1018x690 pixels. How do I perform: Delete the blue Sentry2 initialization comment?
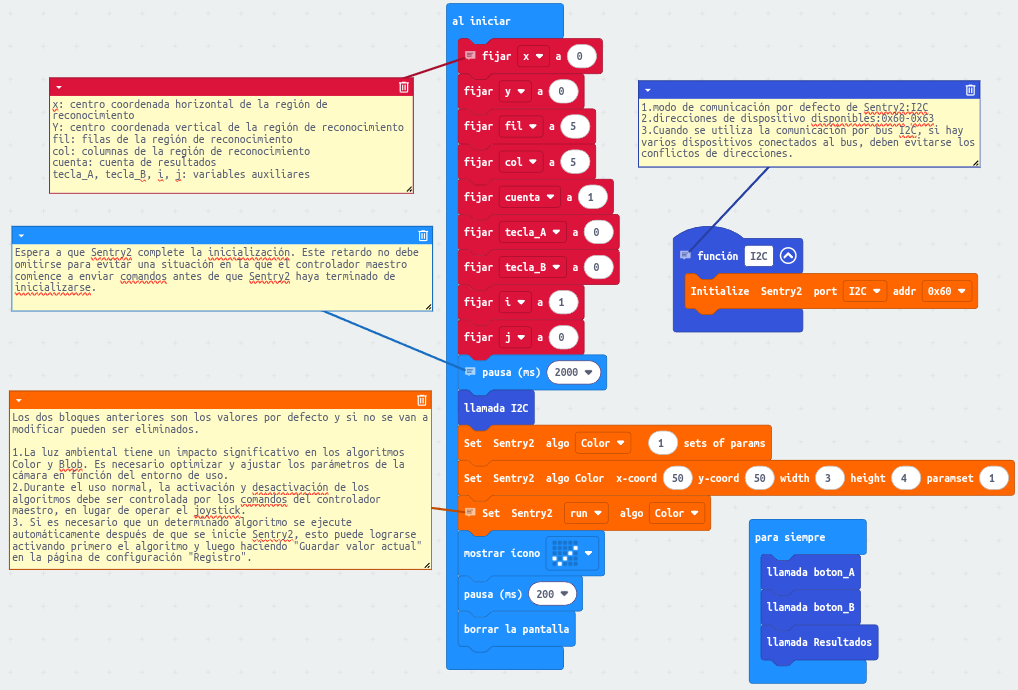pos(423,235)
